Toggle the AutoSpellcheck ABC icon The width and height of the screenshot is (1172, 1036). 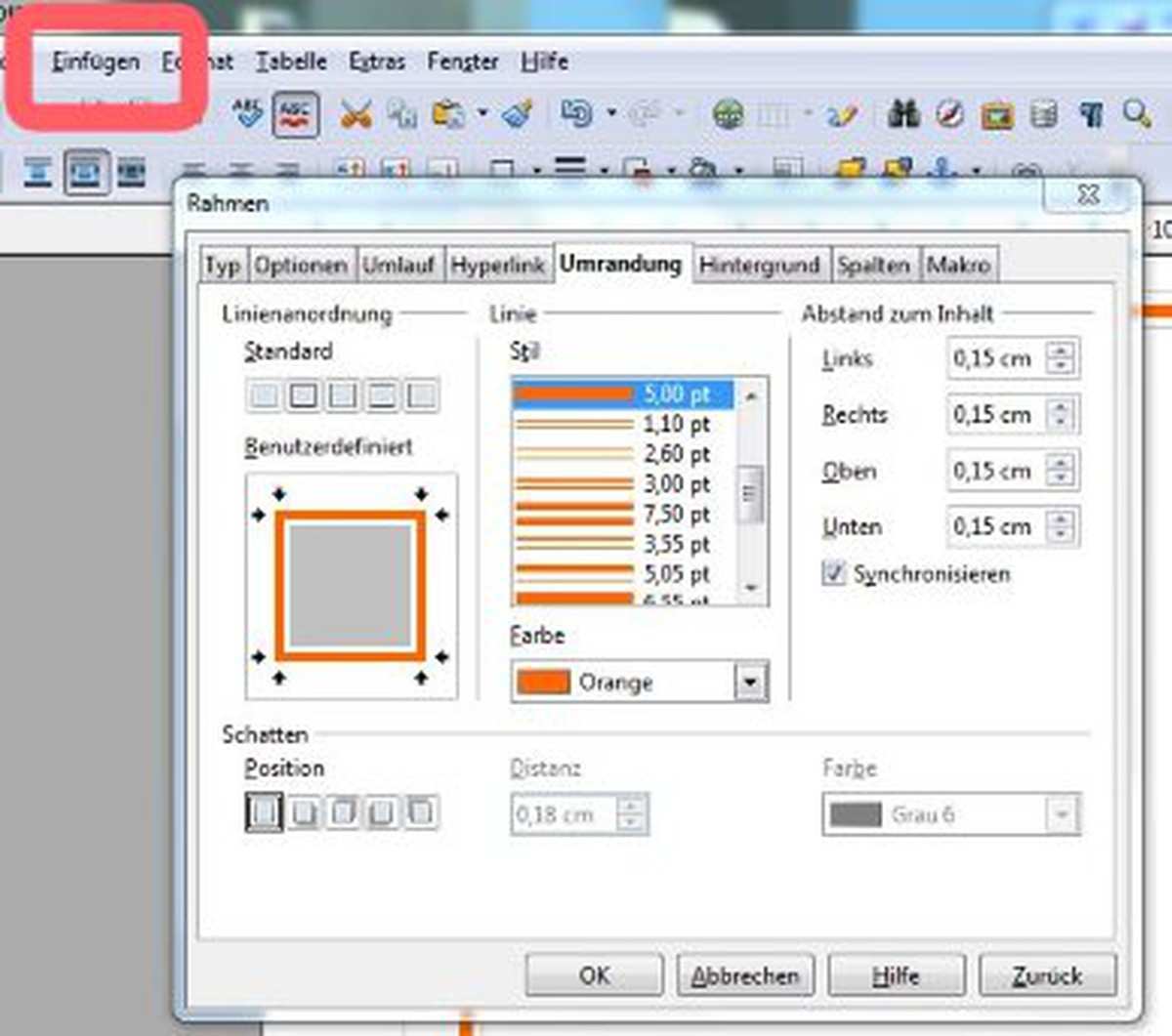coord(295,114)
